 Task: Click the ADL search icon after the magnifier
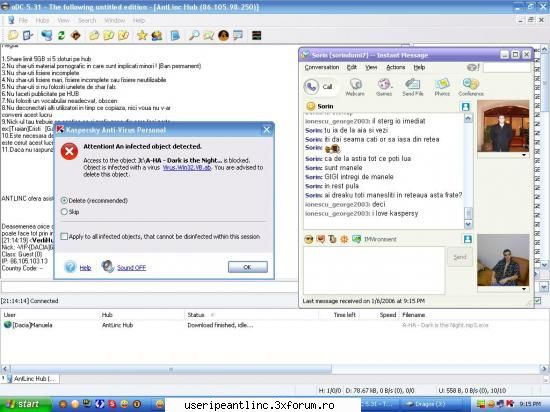[208, 35]
